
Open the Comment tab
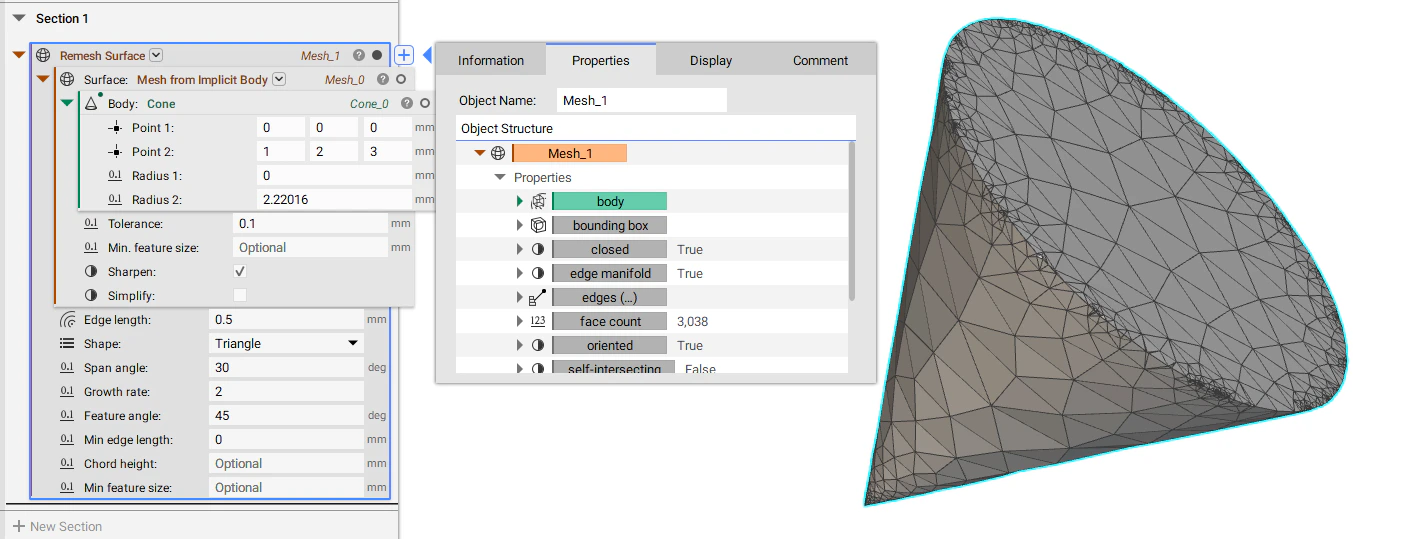[x=821, y=60]
